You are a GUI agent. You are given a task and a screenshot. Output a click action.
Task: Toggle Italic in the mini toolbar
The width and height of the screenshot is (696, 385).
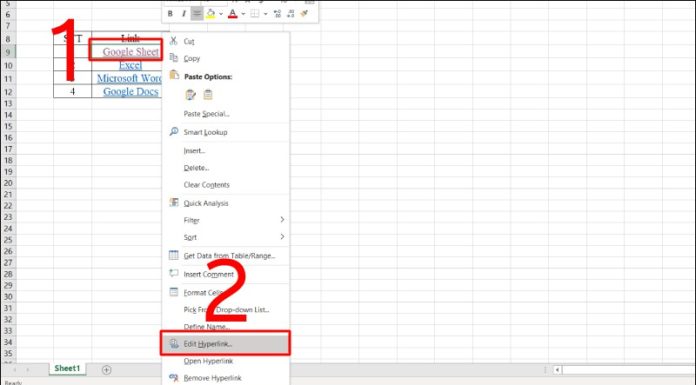[183, 14]
